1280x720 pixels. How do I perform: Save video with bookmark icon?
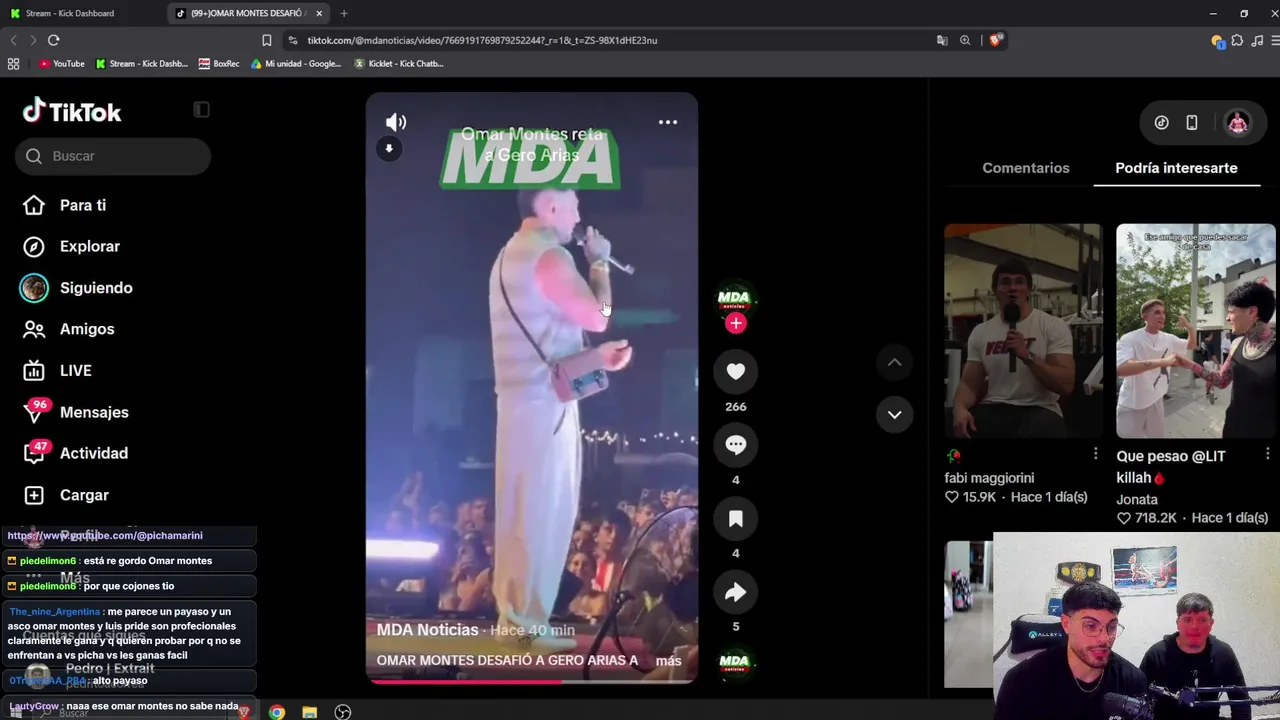[x=735, y=518]
